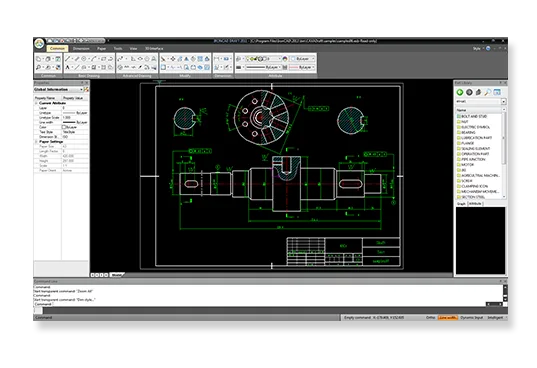Screen dimensions: 537x368
Task: Click the New file icon in Common group
Action: point(38,59)
